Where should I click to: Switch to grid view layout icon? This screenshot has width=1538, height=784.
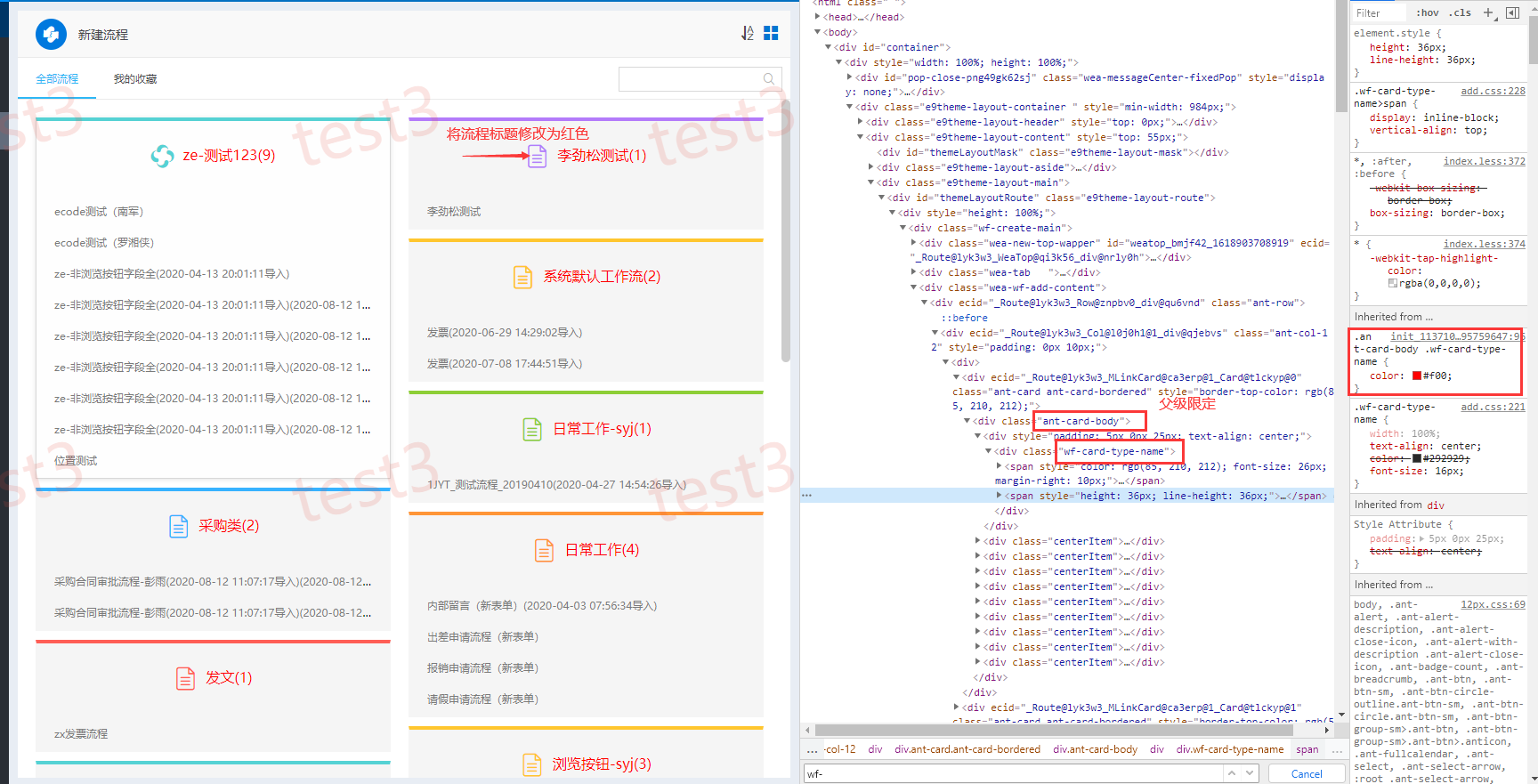point(771,33)
